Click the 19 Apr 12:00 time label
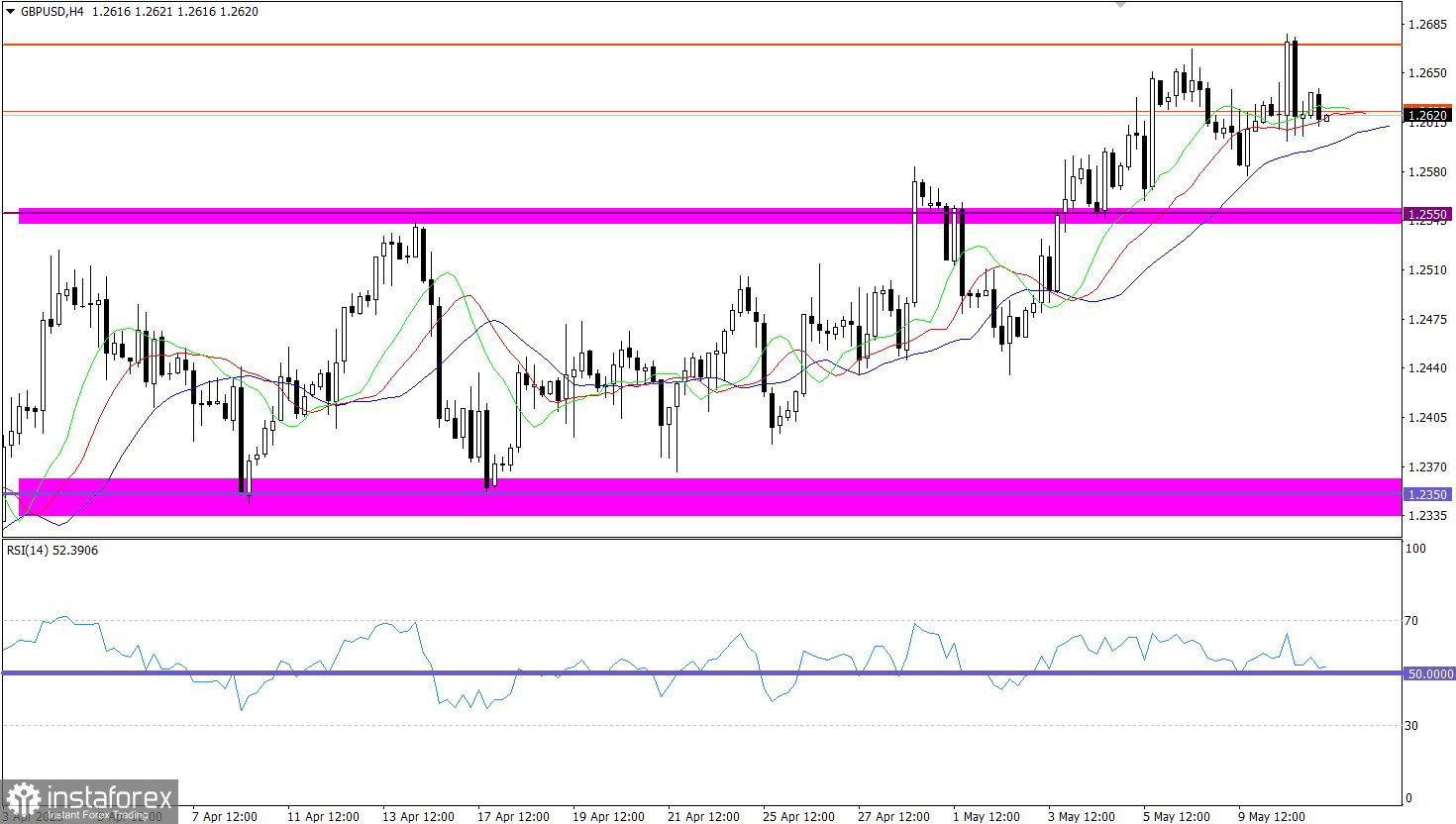The height and width of the screenshot is (824, 1456). pos(608,817)
